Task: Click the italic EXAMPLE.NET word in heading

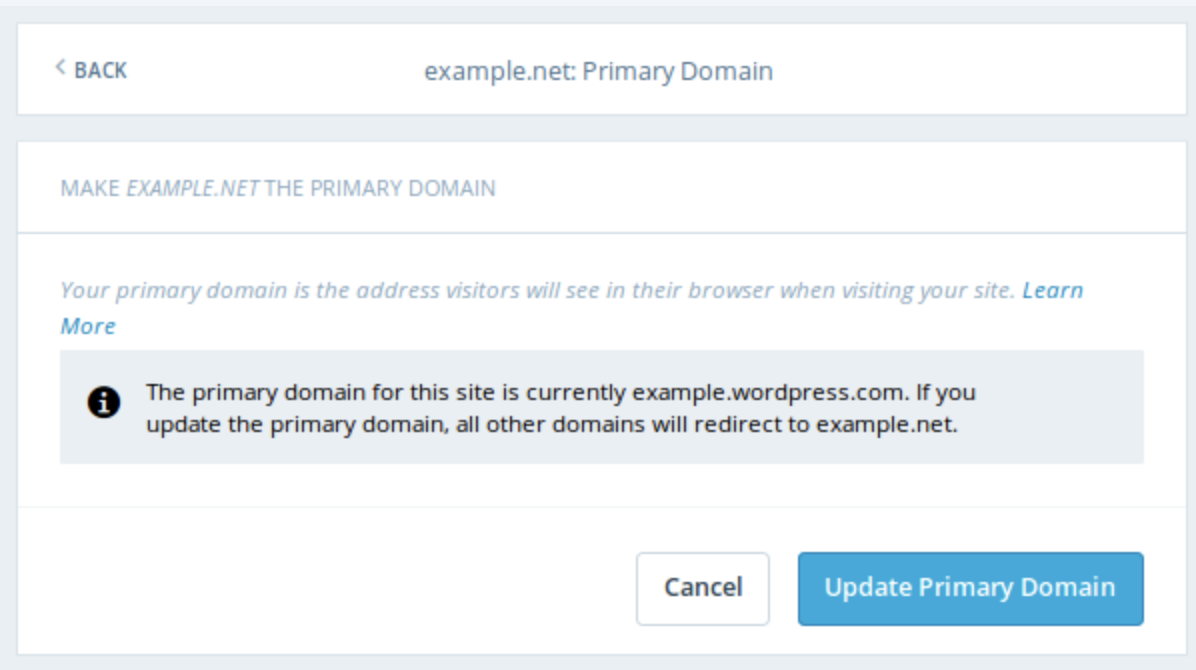Action: click(193, 188)
